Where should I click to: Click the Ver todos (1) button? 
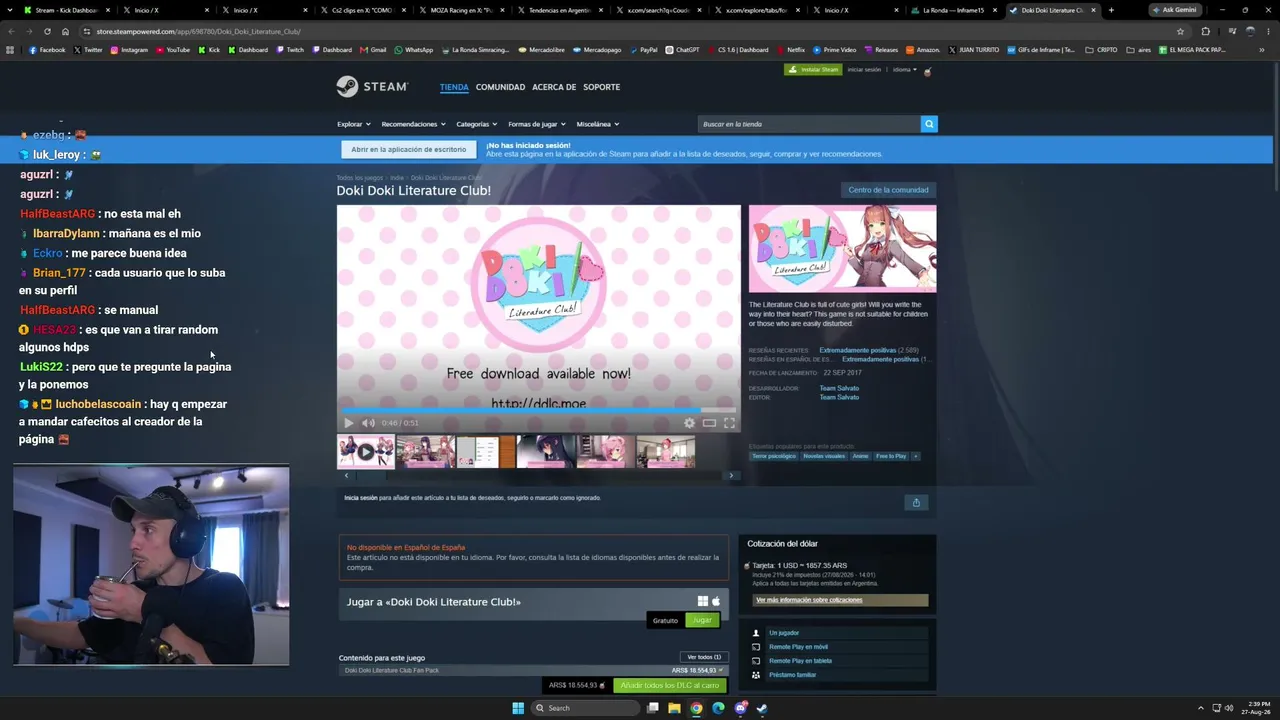(704, 657)
